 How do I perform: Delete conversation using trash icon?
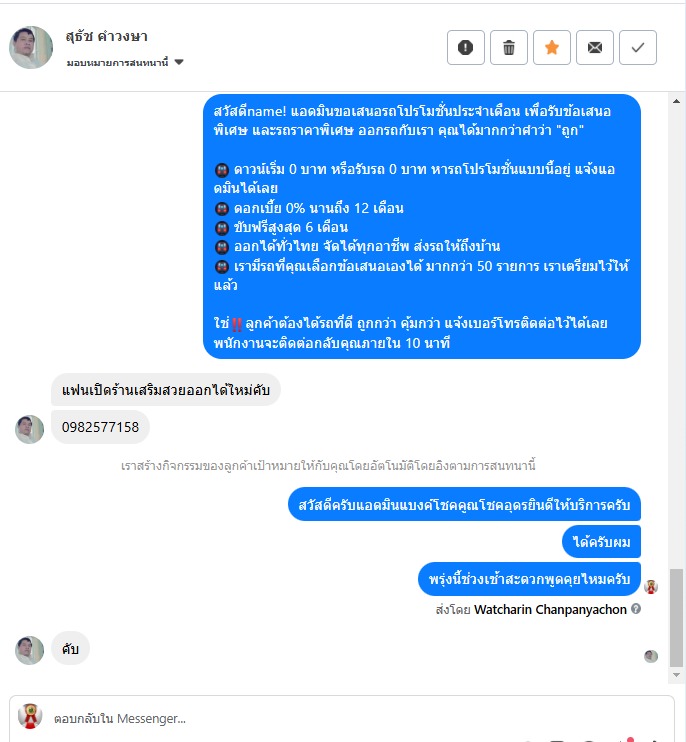(509, 47)
